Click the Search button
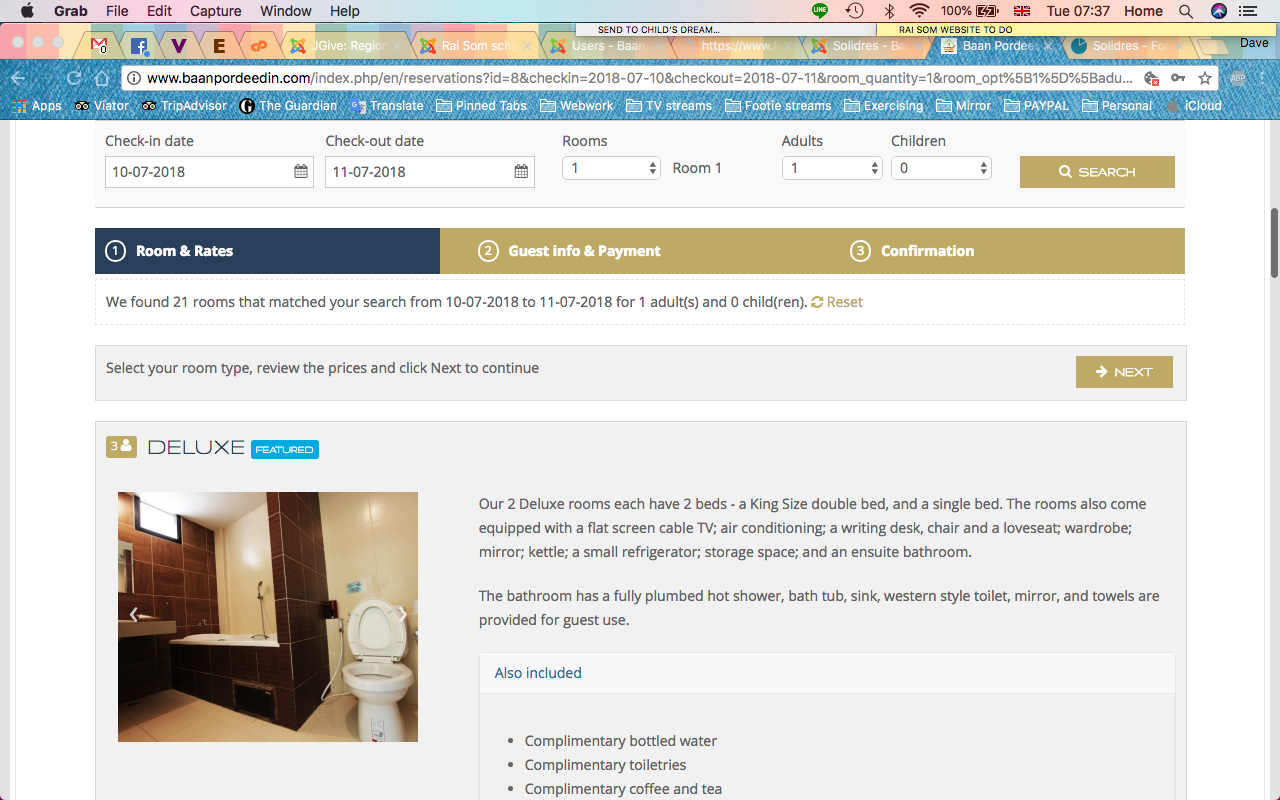Screen dimensions: 1280x800 point(1097,172)
